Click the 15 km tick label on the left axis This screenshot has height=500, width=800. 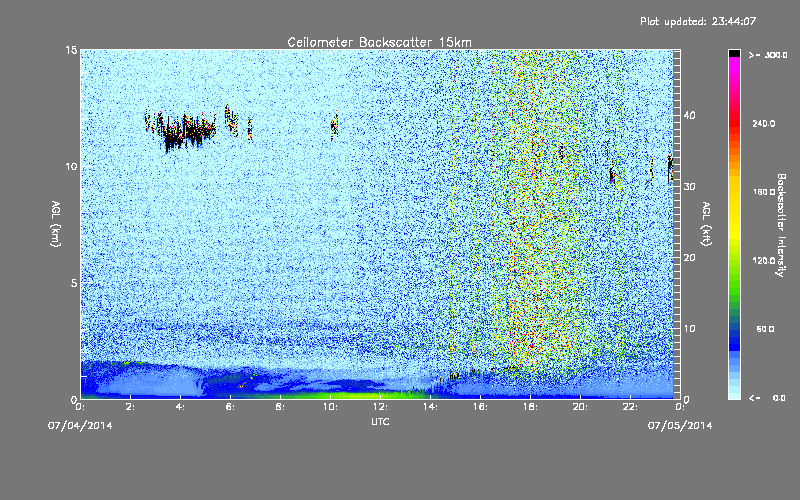[71, 50]
